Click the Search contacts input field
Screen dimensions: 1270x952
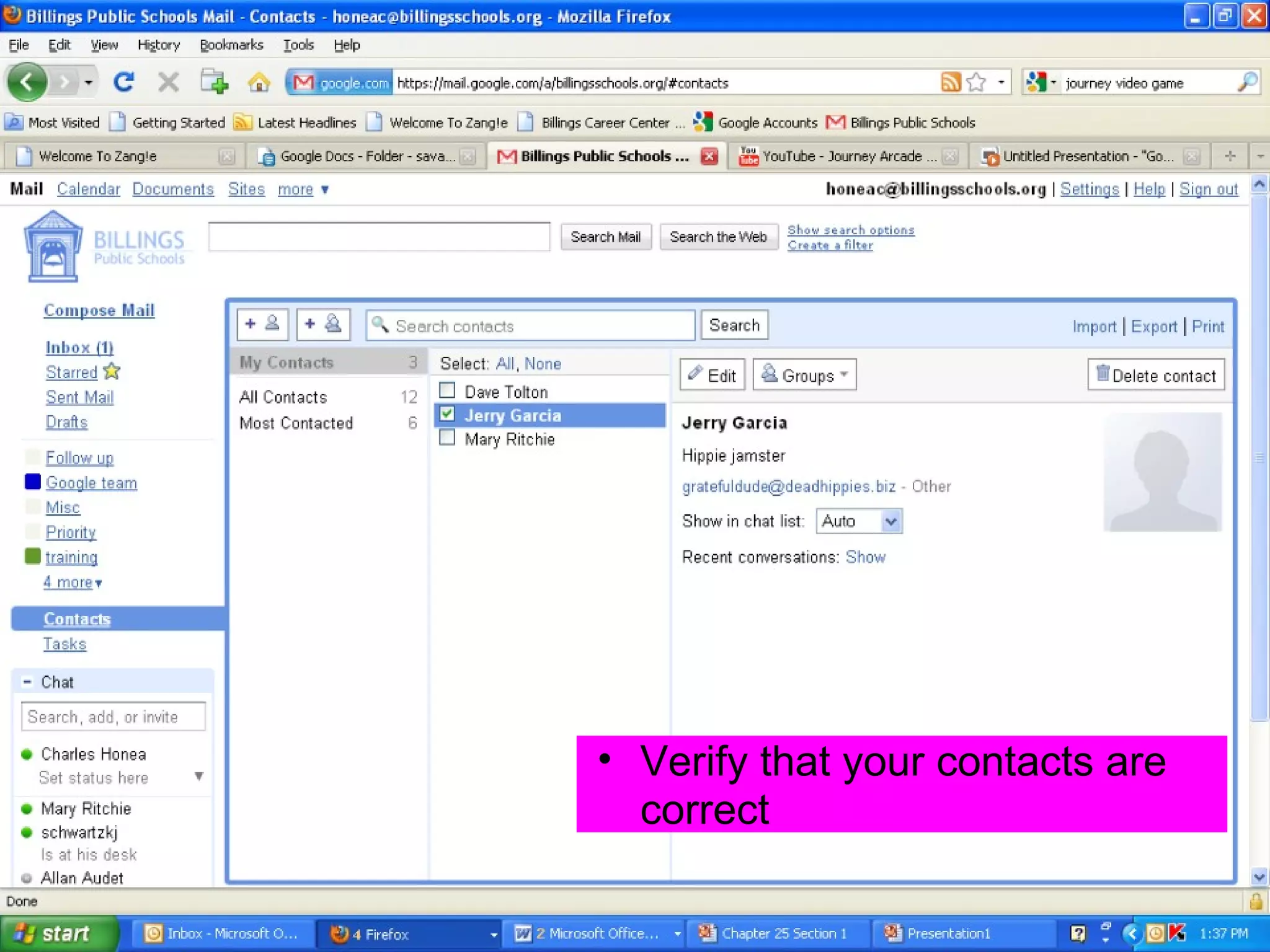pos(530,325)
